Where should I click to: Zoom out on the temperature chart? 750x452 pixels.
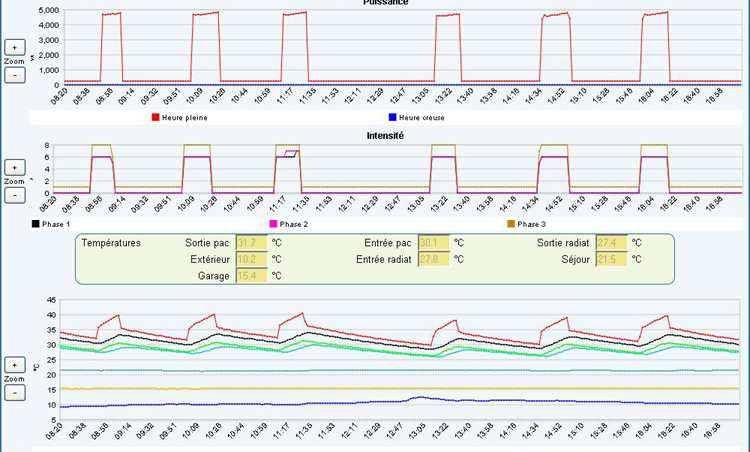15,393
